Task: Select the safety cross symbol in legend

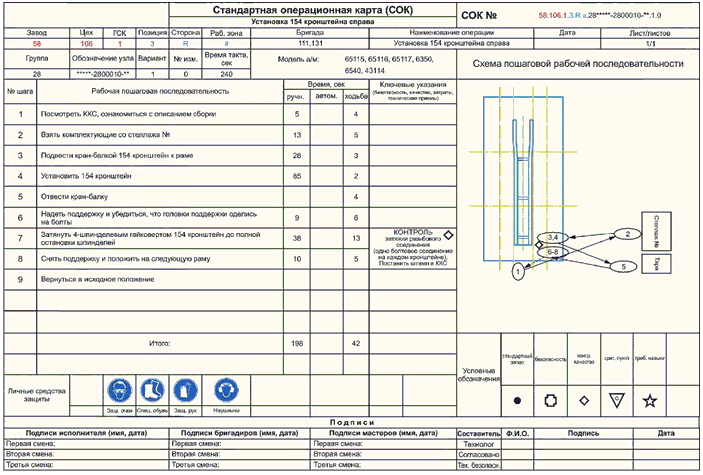Action: [x=550, y=399]
